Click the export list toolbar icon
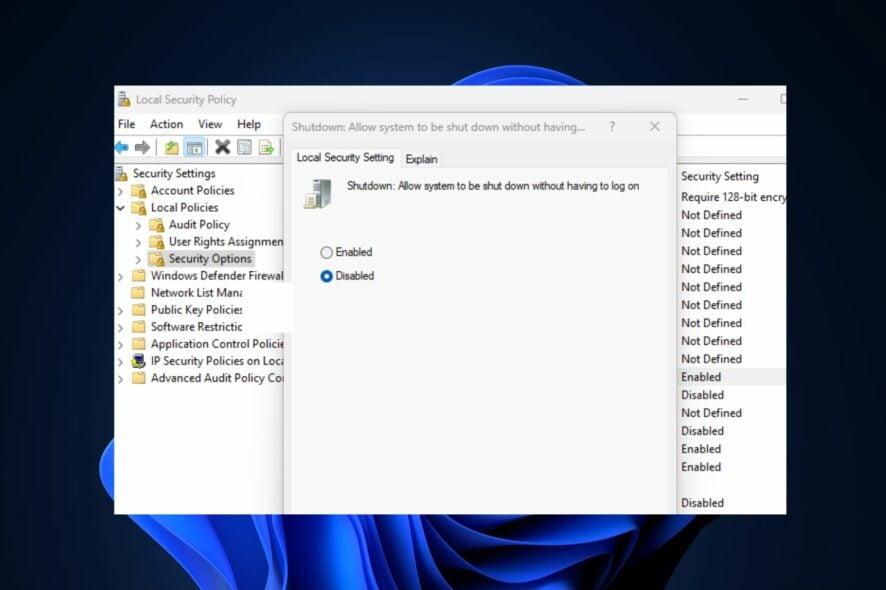 point(267,147)
